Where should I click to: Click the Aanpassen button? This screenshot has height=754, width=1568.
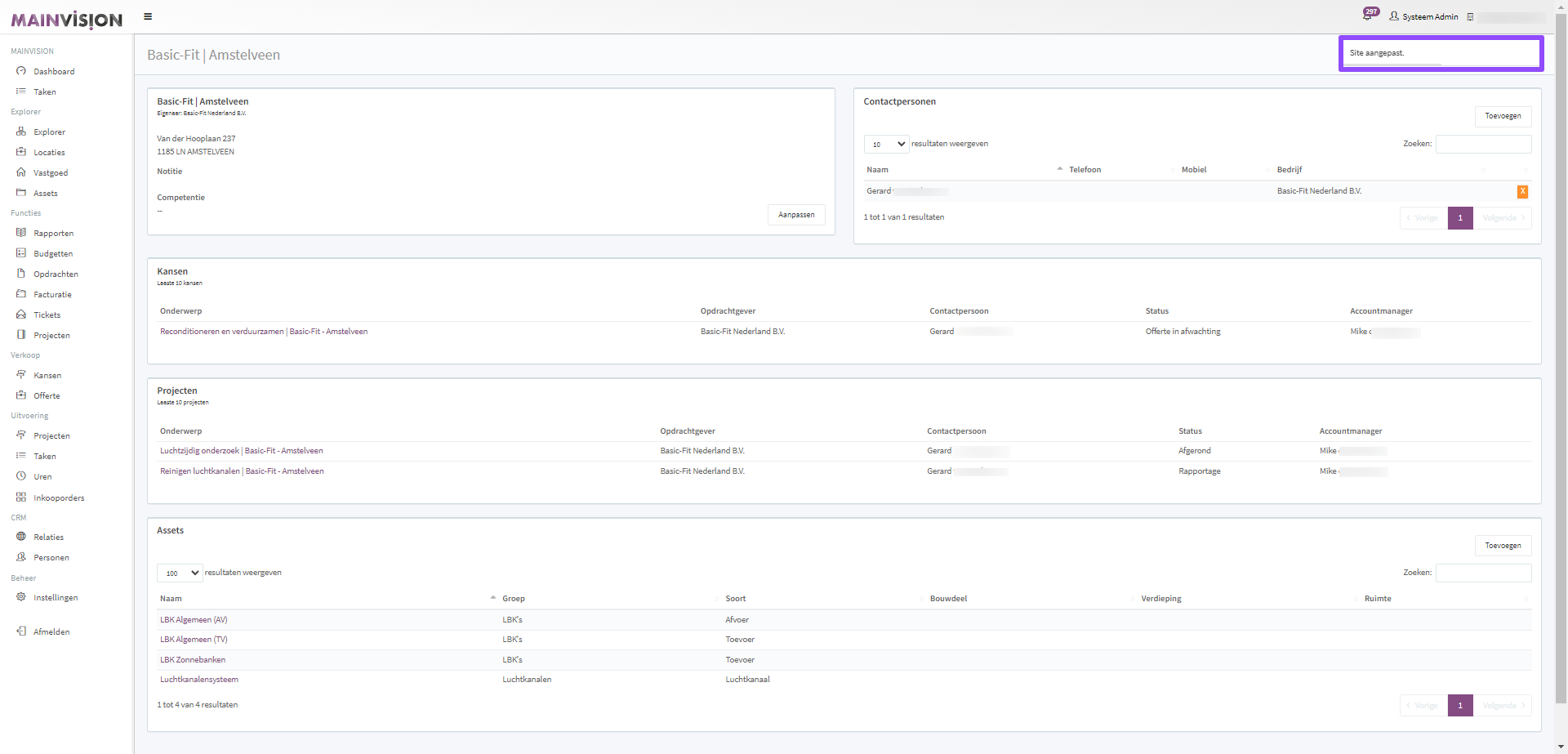click(x=795, y=215)
